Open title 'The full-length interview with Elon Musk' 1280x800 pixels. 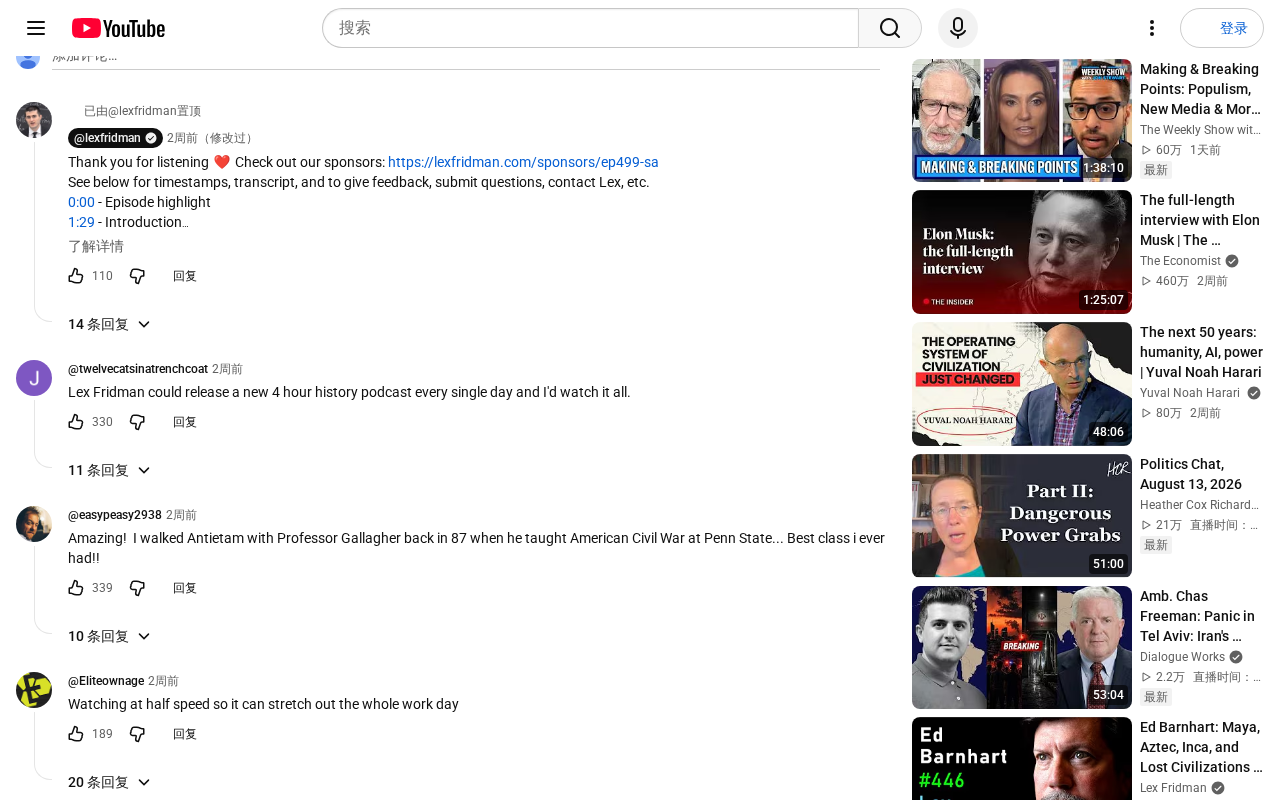pos(1201,220)
